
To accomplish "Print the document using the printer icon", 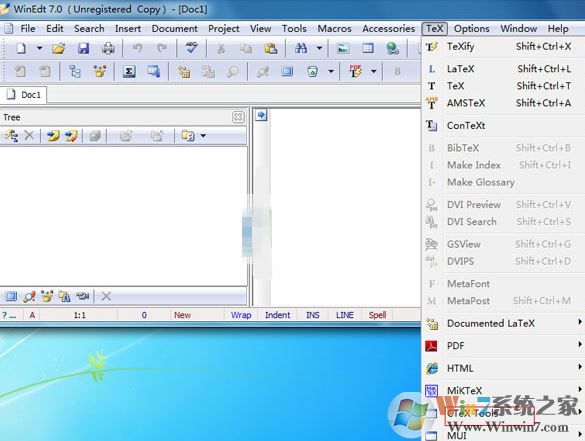I will pyautogui.click(x=108, y=48).
